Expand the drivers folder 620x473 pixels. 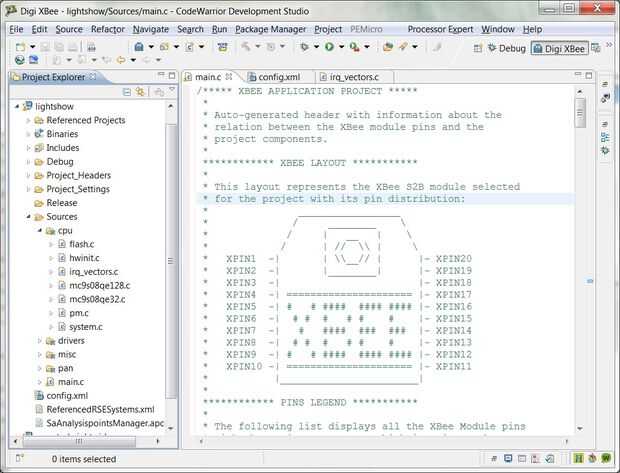40,340
